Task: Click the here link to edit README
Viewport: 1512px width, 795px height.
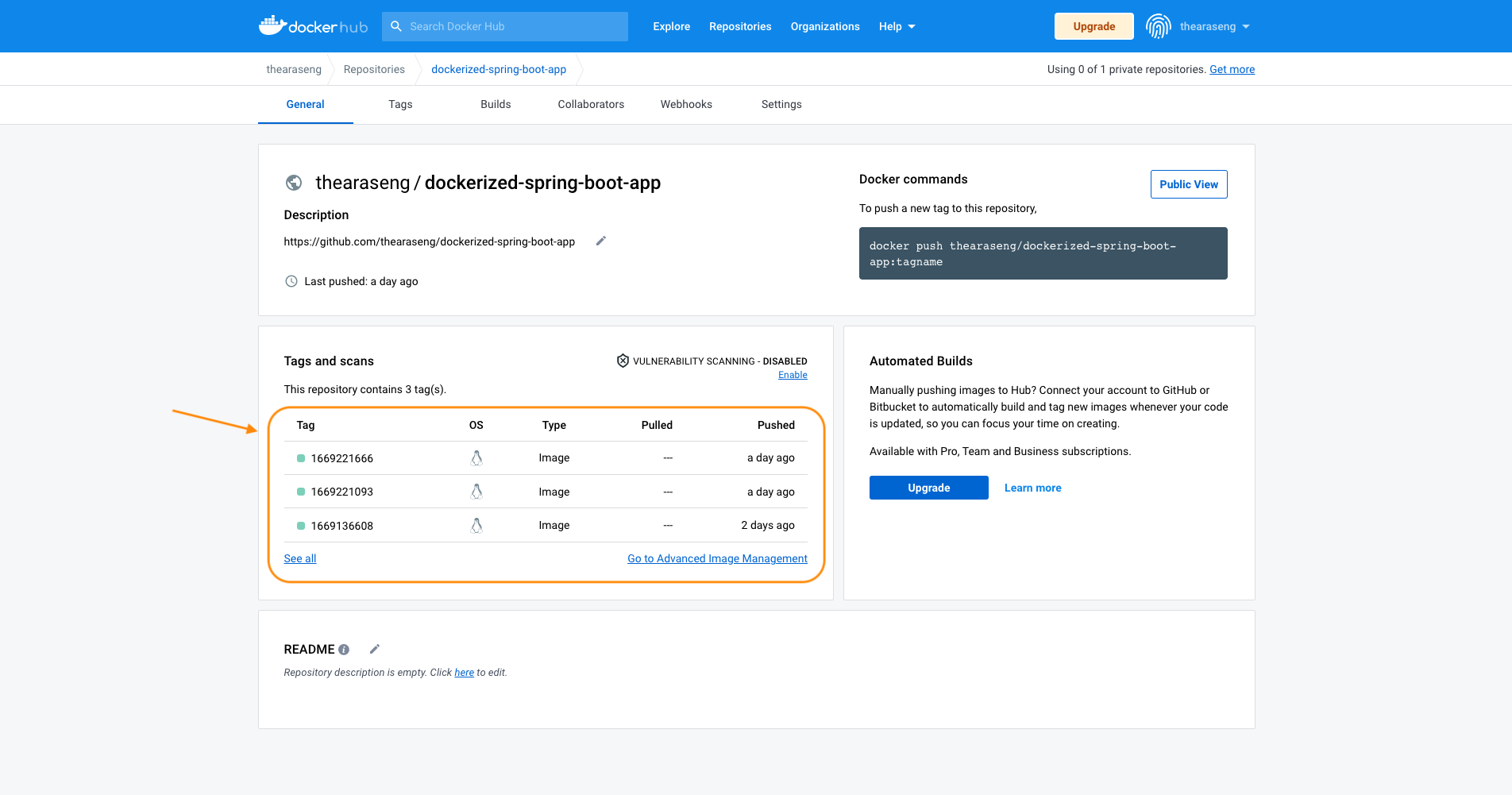Action: [464, 673]
